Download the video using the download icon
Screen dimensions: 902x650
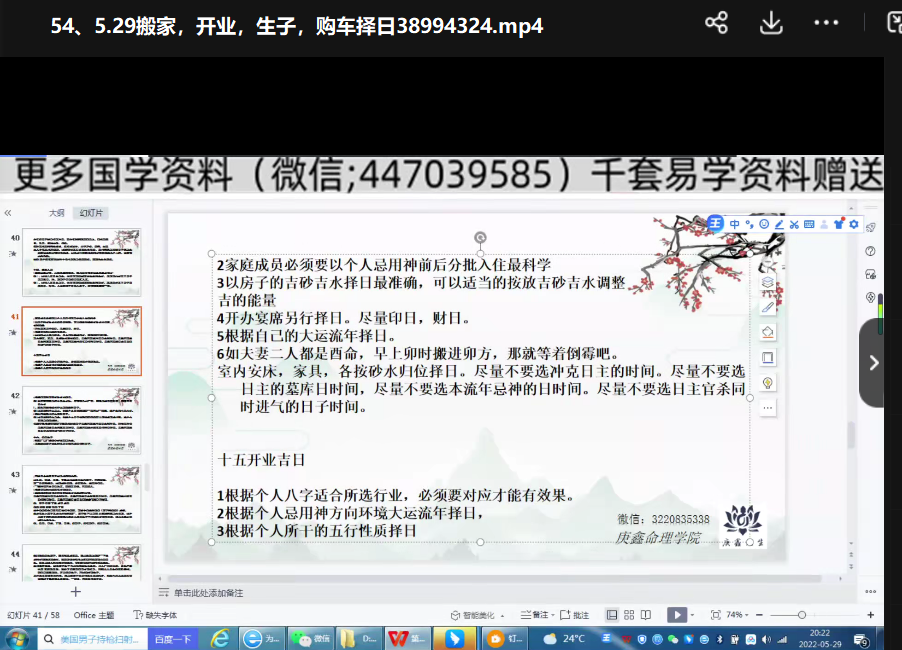click(770, 23)
